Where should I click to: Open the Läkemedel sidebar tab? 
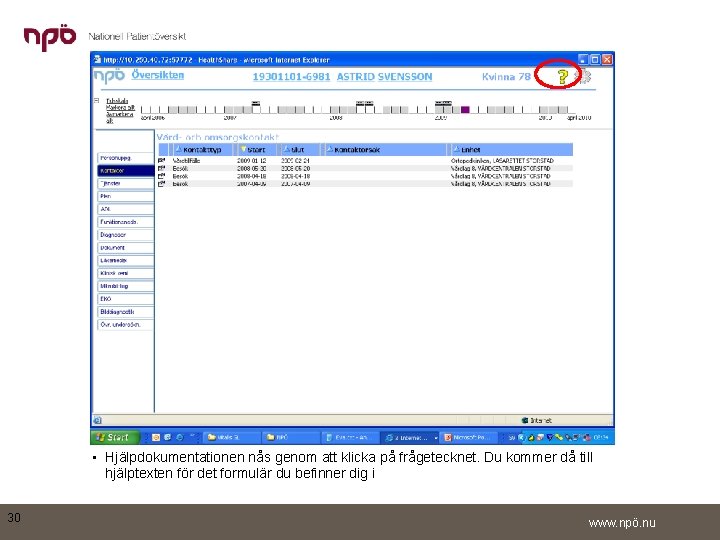[125, 260]
